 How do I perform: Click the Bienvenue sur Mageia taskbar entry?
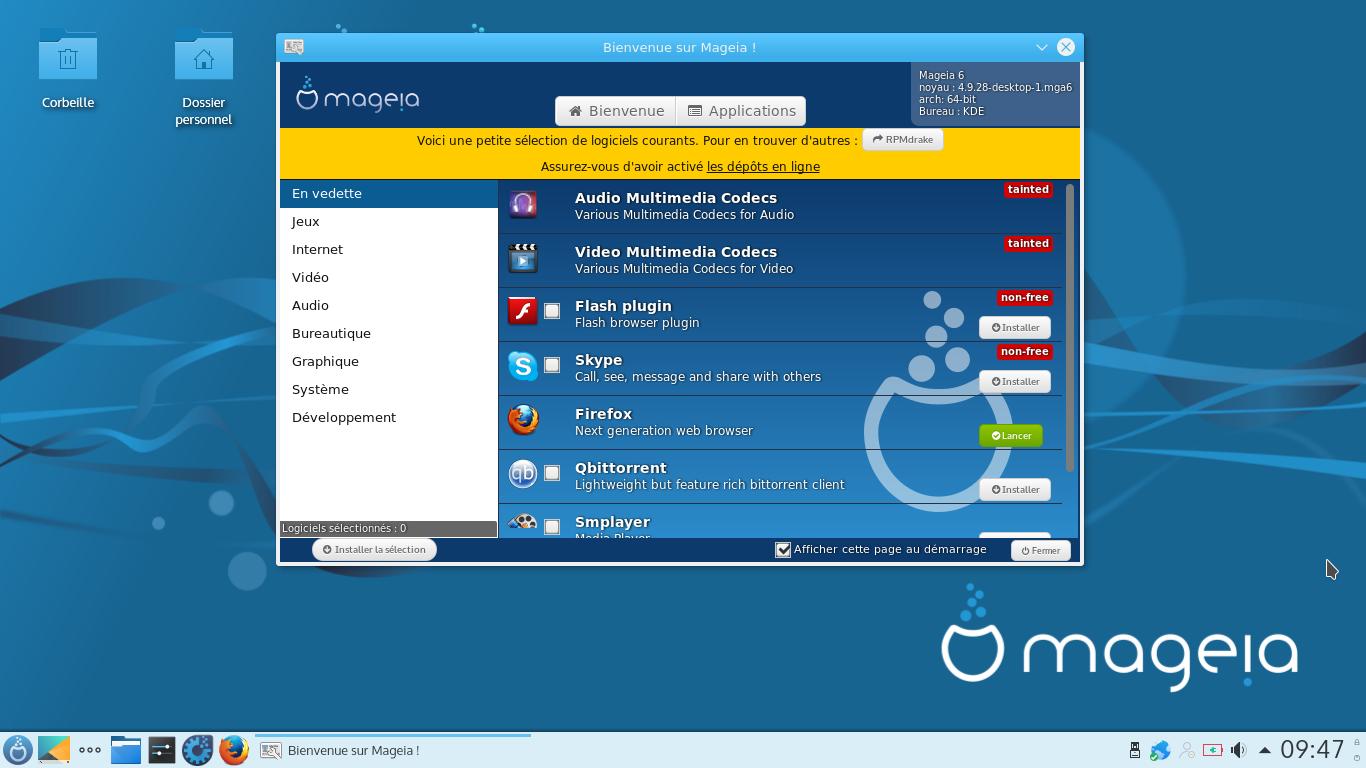tap(392, 750)
